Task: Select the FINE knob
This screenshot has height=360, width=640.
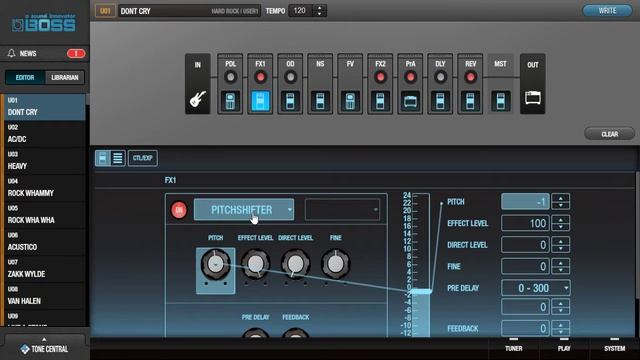Action: pyautogui.click(x=336, y=264)
